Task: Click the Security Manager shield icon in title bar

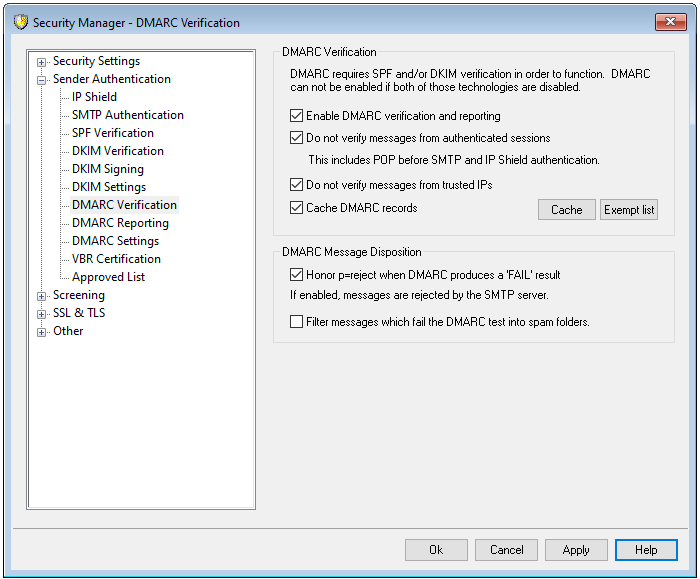Action: pos(20,22)
